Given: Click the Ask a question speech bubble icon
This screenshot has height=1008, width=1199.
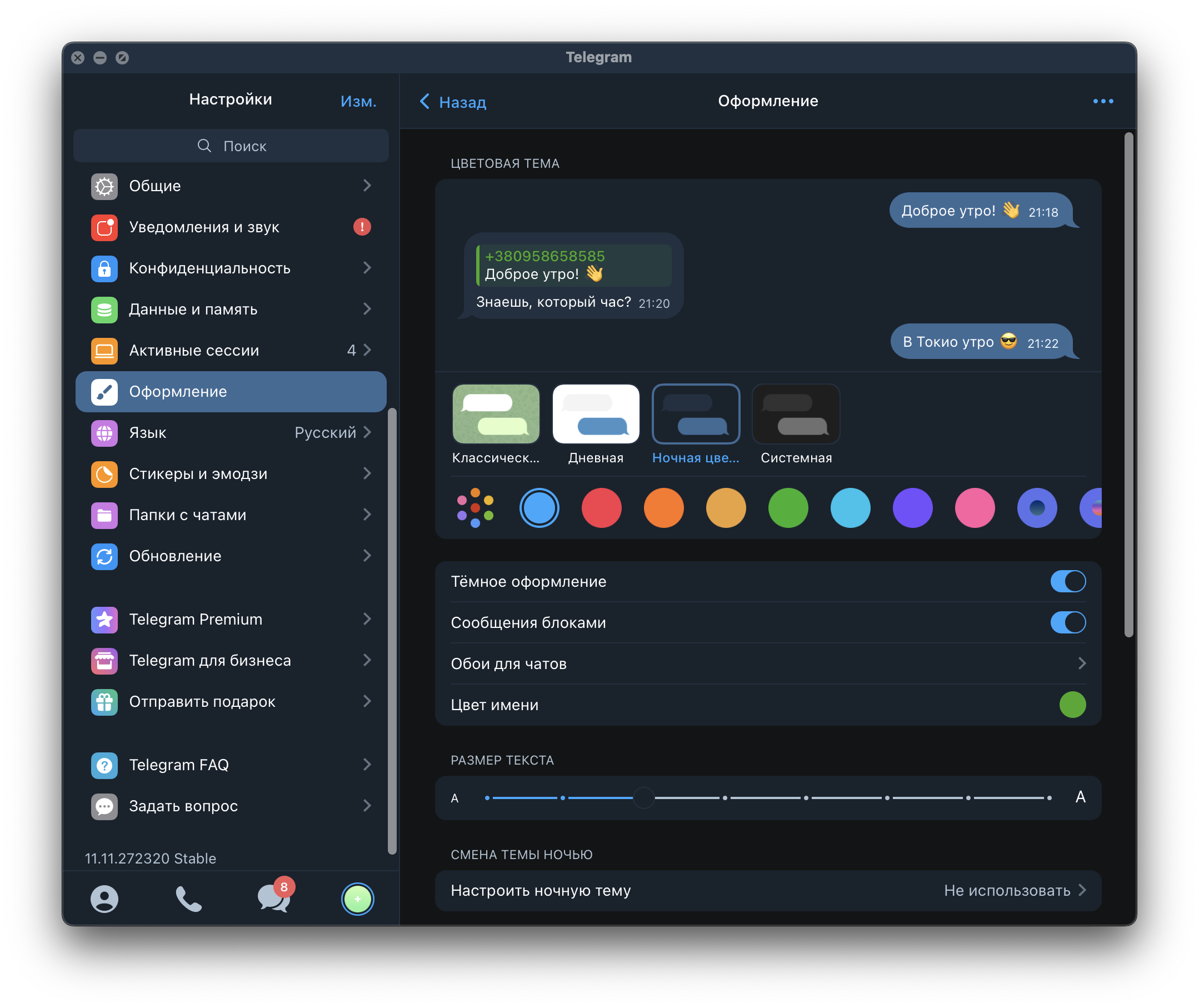Looking at the screenshot, I should tap(104, 807).
